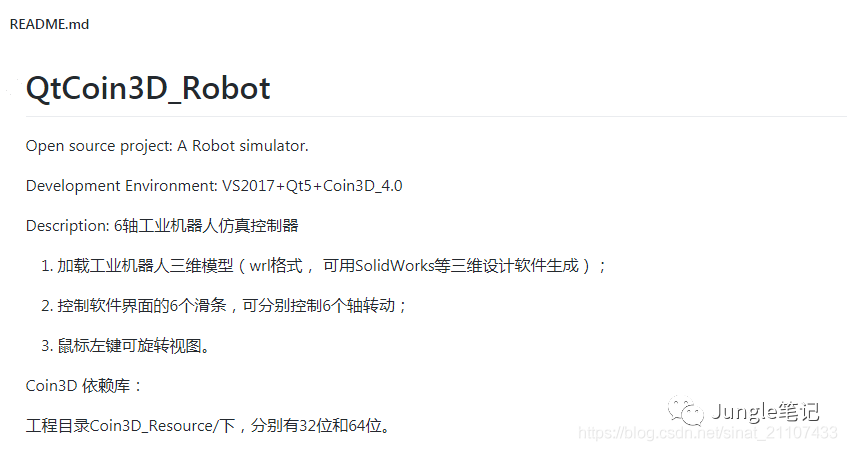Click the 'Coin3D 依赖库：' line

(84, 386)
